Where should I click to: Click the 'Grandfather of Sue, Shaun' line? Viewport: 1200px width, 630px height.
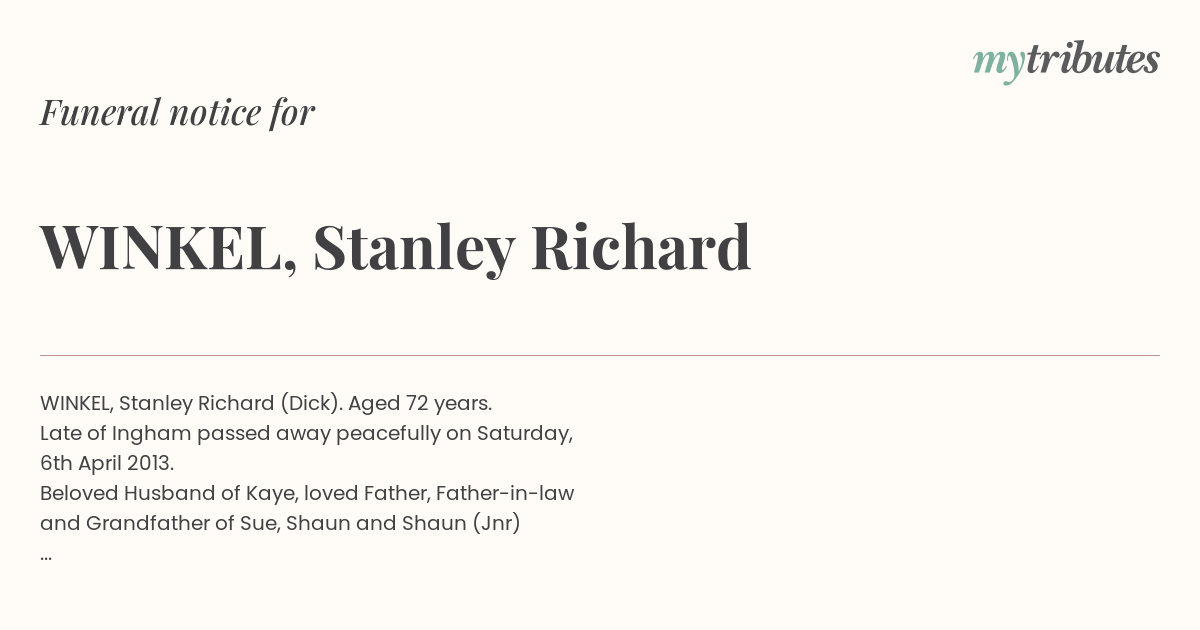click(x=280, y=524)
